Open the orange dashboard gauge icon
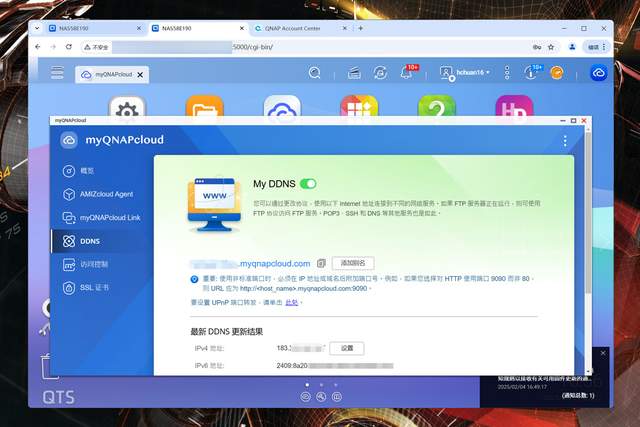Screen dimensions: 640x427 [556, 73]
